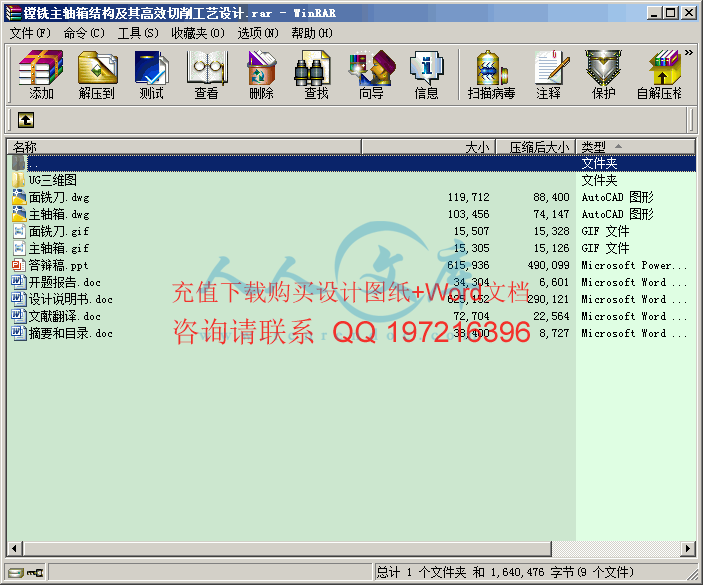Image resolution: width=703 pixels, height=585 pixels.
Task: Click the drive icon in status bar
Action: (15, 572)
